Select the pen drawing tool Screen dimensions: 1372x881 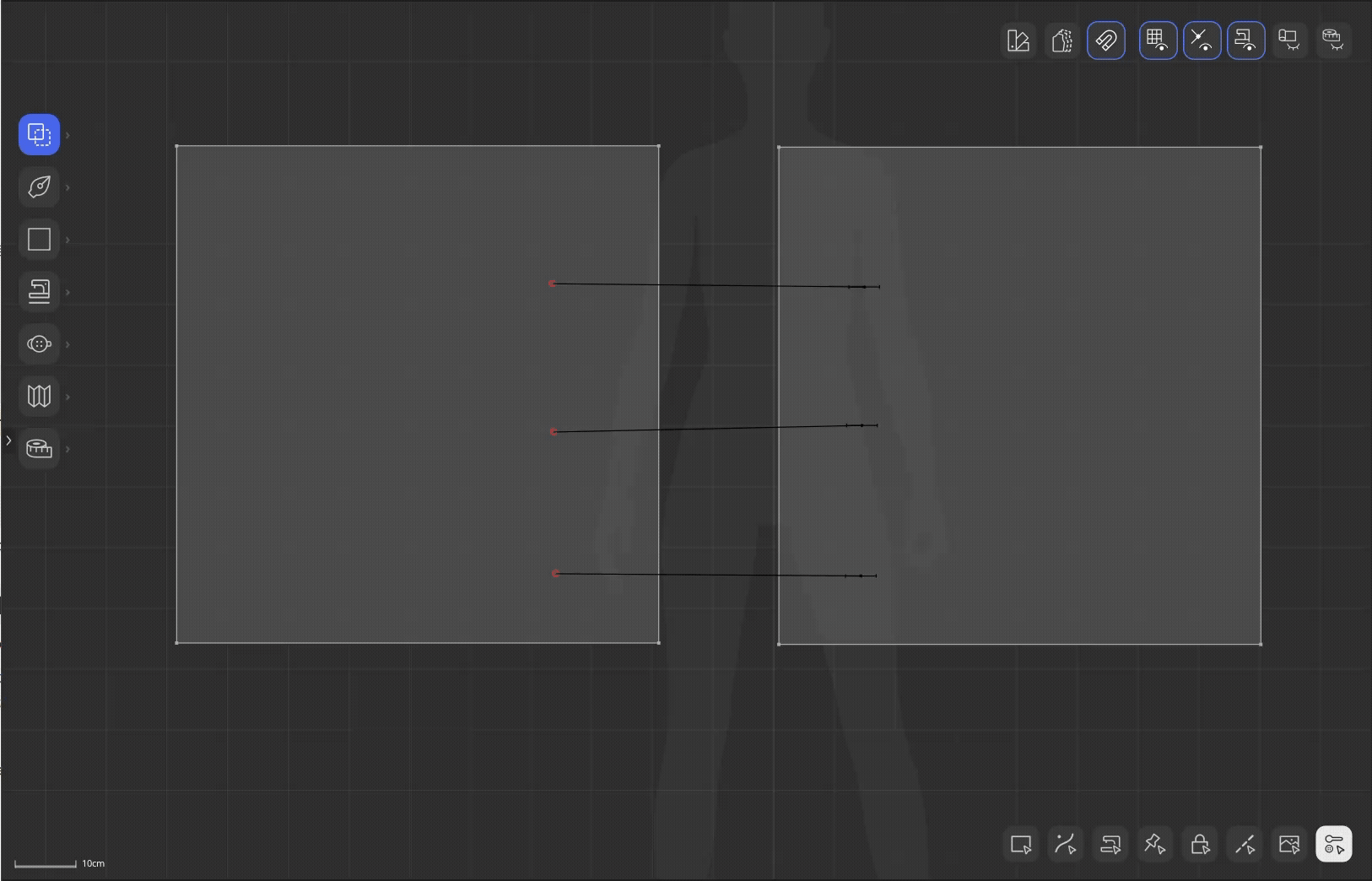coord(39,187)
